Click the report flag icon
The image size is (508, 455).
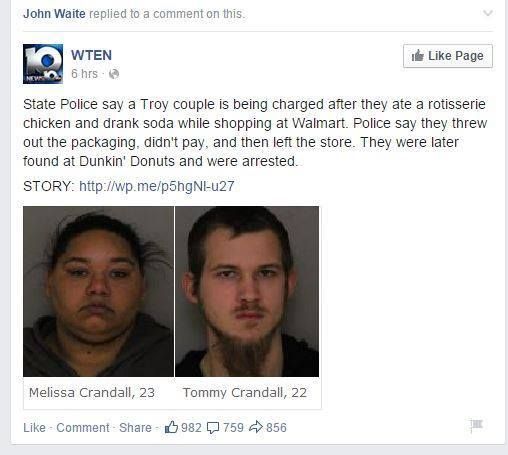click(x=476, y=425)
